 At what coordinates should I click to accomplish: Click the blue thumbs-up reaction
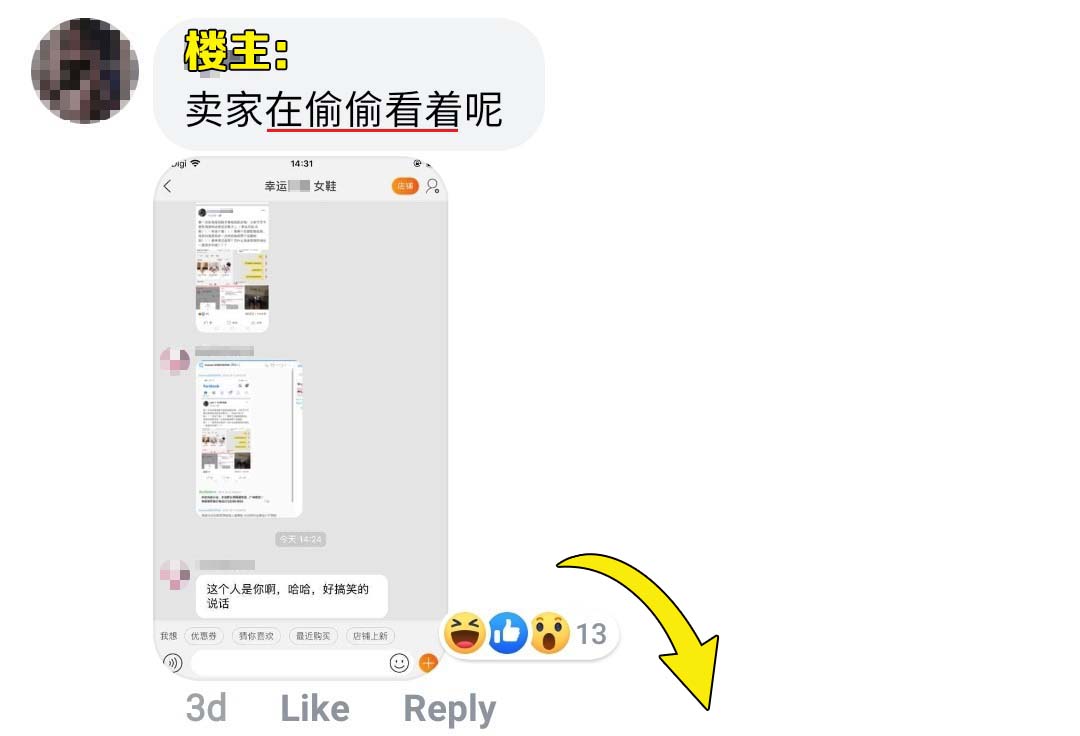(508, 633)
